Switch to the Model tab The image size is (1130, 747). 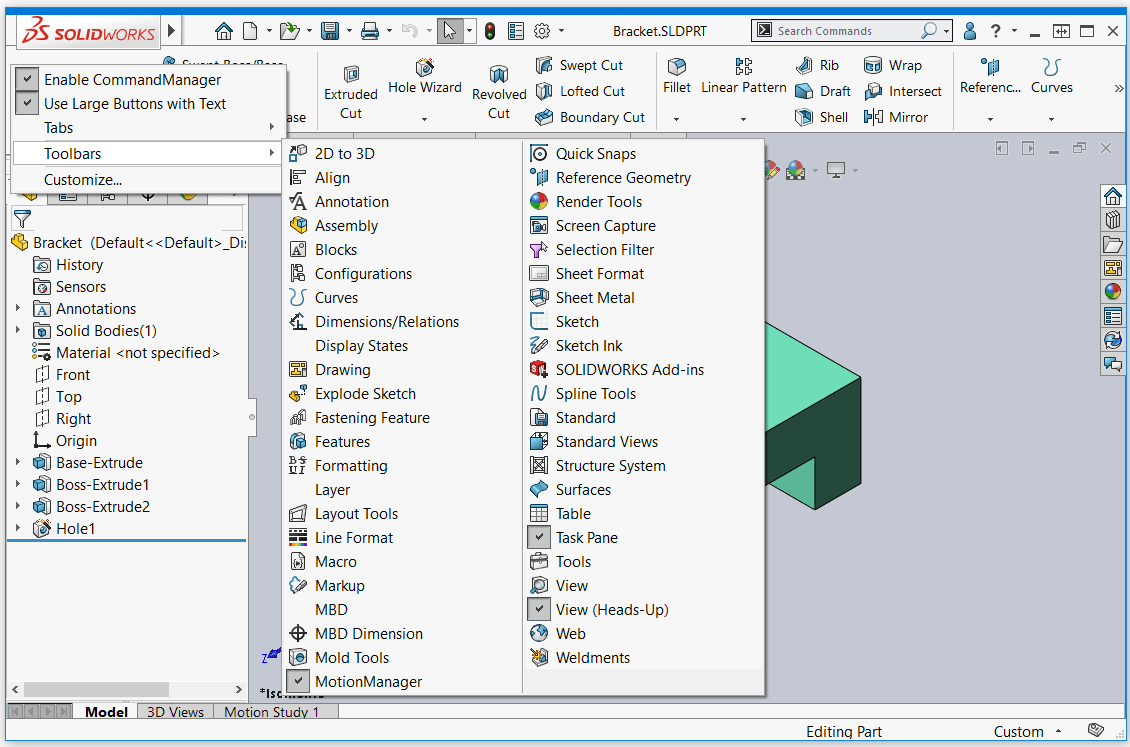coord(106,712)
